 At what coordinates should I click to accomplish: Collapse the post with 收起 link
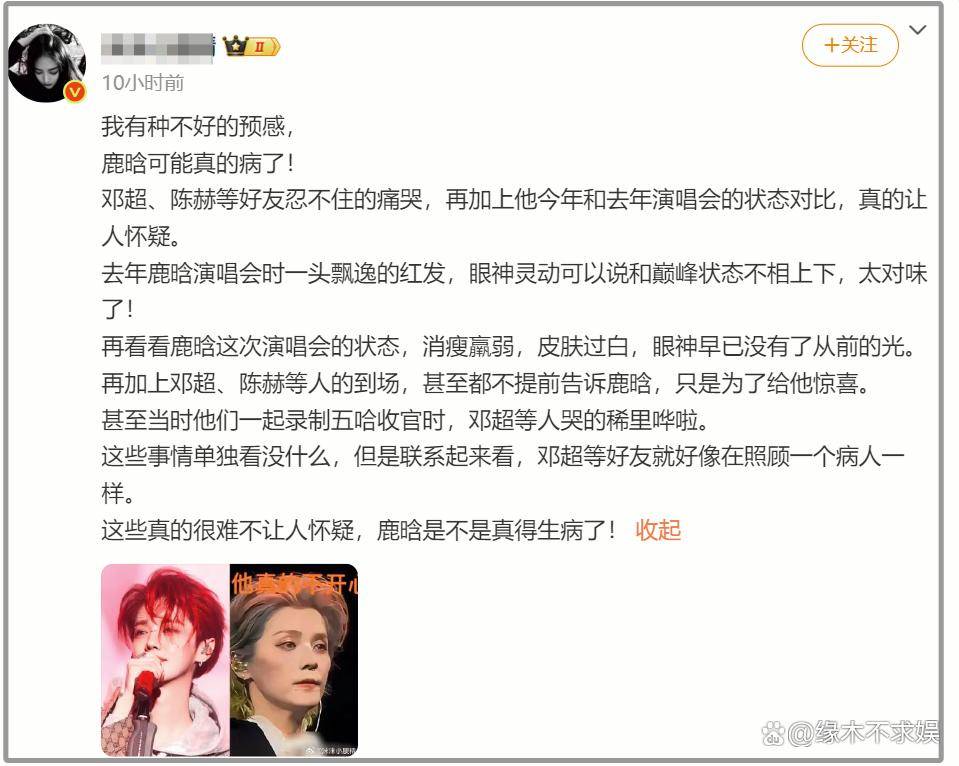(658, 530)
